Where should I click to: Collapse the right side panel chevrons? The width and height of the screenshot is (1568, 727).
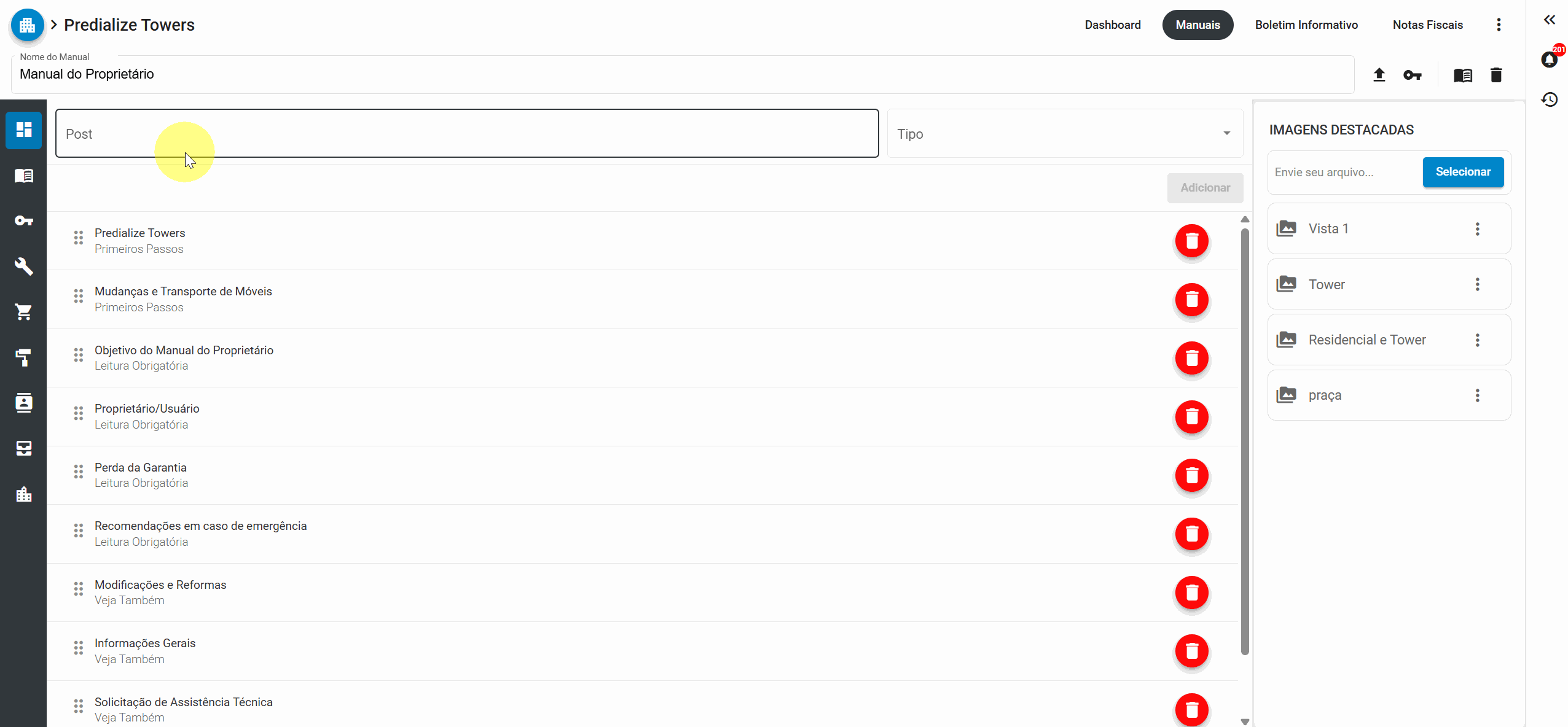pos(1550,20)
